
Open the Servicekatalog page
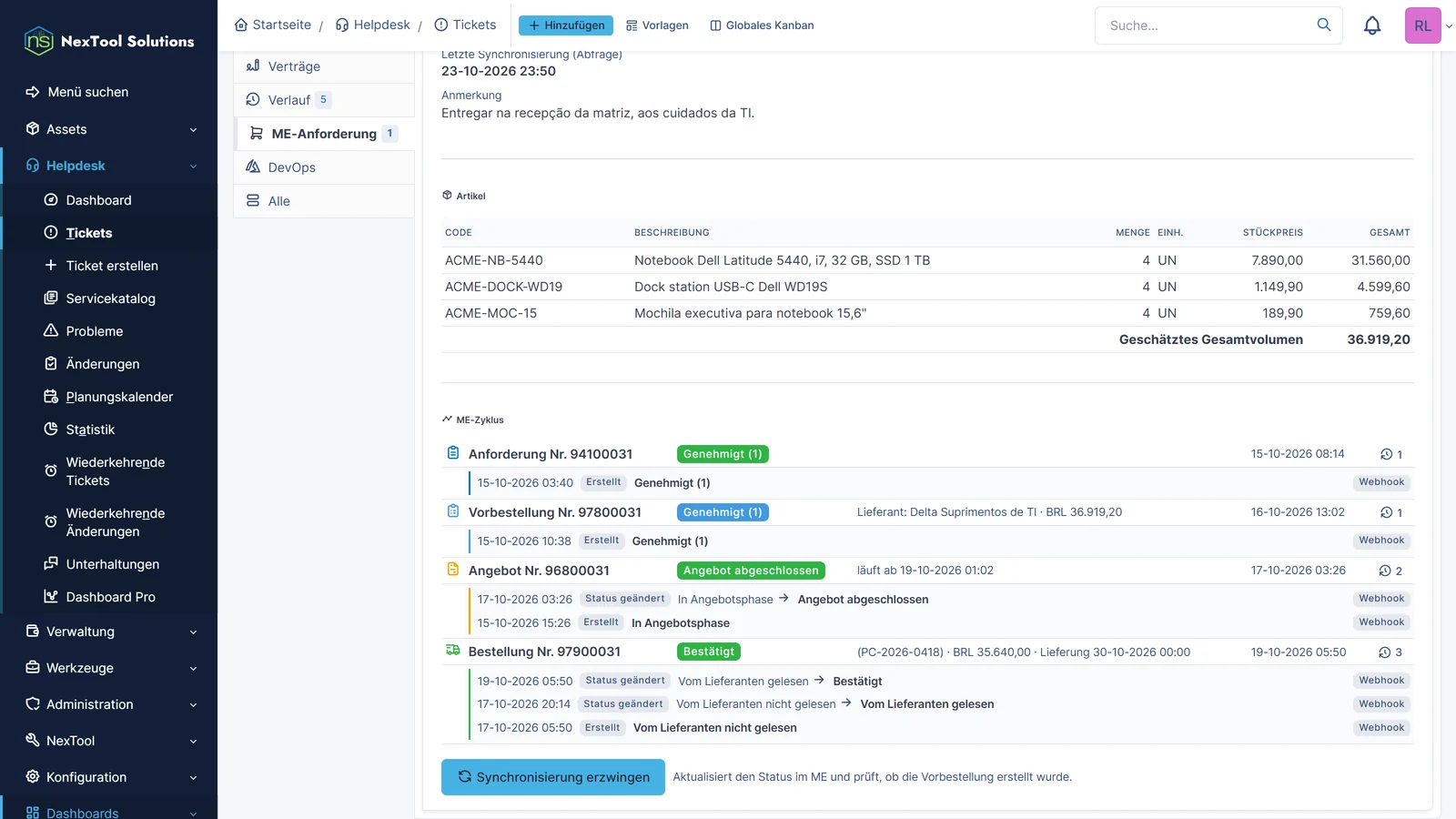pos(109,298)
